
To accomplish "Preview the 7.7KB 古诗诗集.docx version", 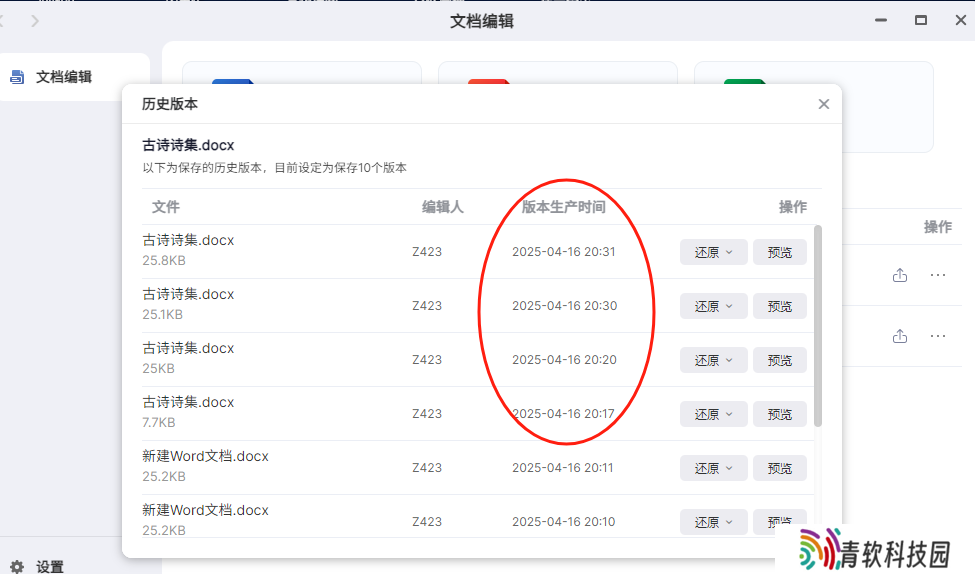I will 780,414.
